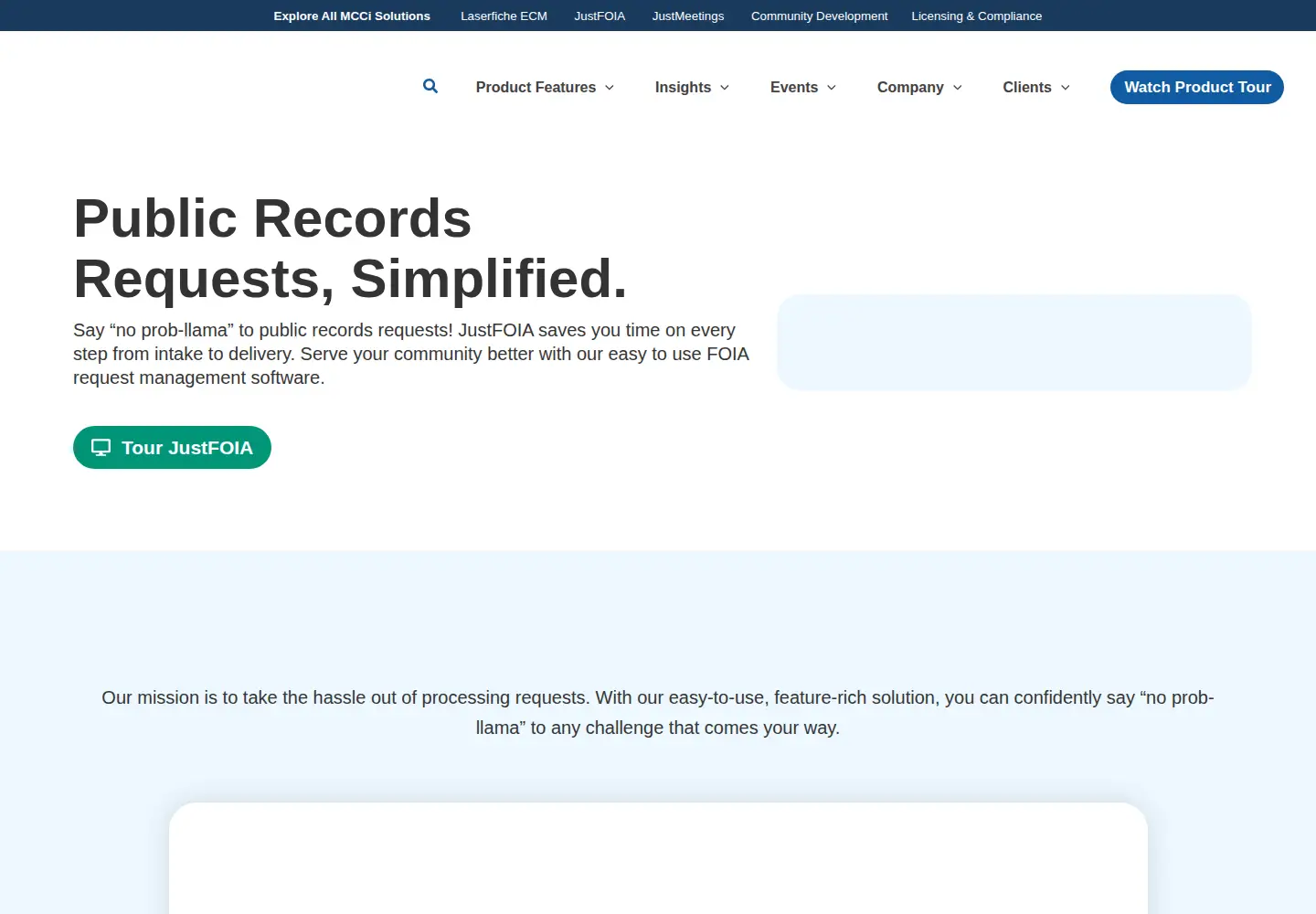This screenshot has width=1316, height=914.
Task: Click the monitor icon in Tour JustFOIA button
Action: click(x=101, y=448)
